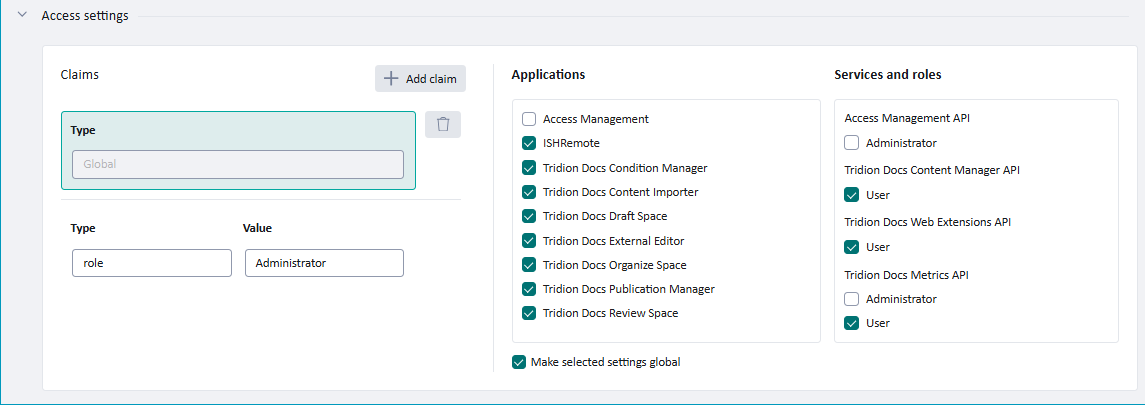
Task: Uncheck Tridion Docs Draft Space
Action: [529, 216]
